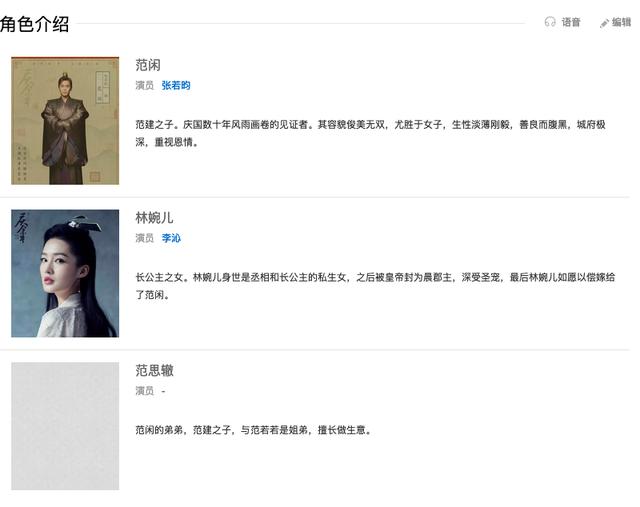Select the 范思辙 character name
The width and height of the screenshot is (640, 507).
tap(154, 370)
